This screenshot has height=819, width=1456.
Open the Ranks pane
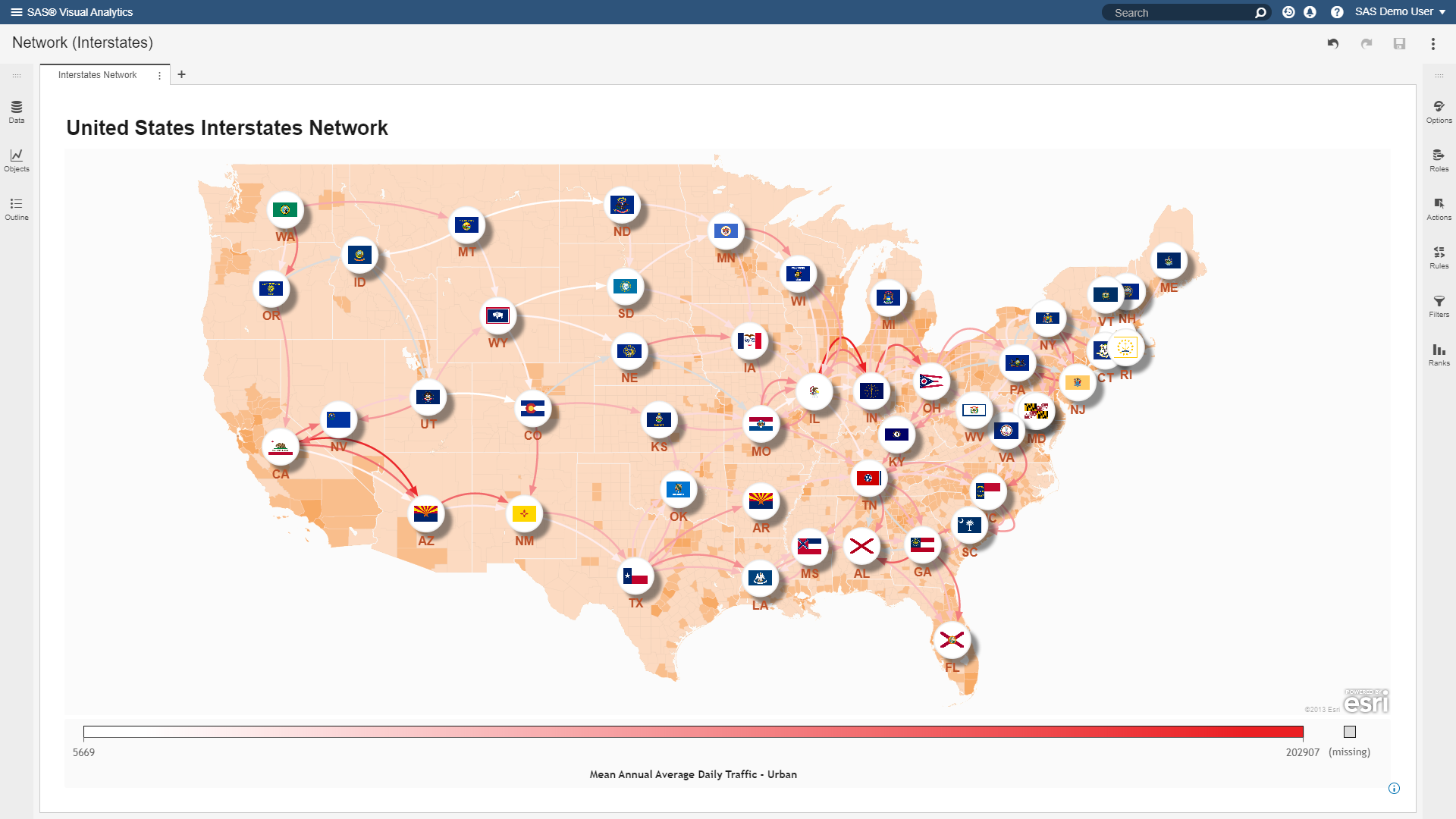(x=1439, y=354)
